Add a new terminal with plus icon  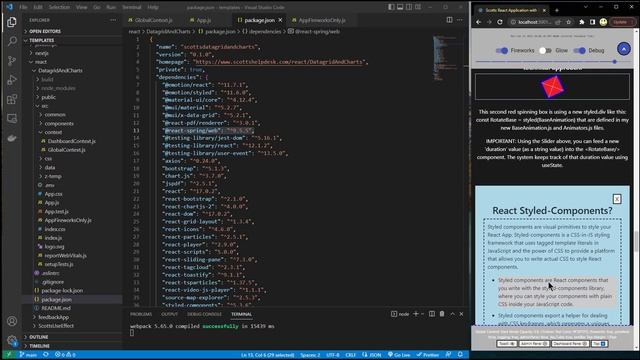(416, 314)
